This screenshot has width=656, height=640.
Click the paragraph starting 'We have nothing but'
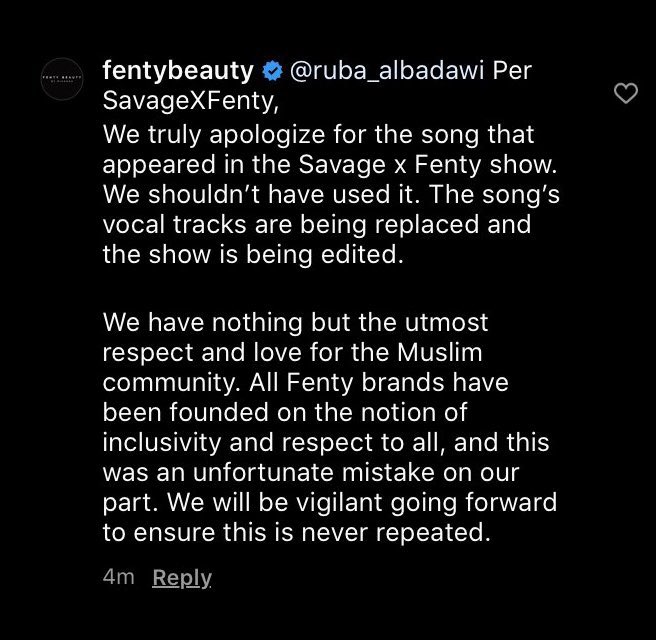[330, 427]
